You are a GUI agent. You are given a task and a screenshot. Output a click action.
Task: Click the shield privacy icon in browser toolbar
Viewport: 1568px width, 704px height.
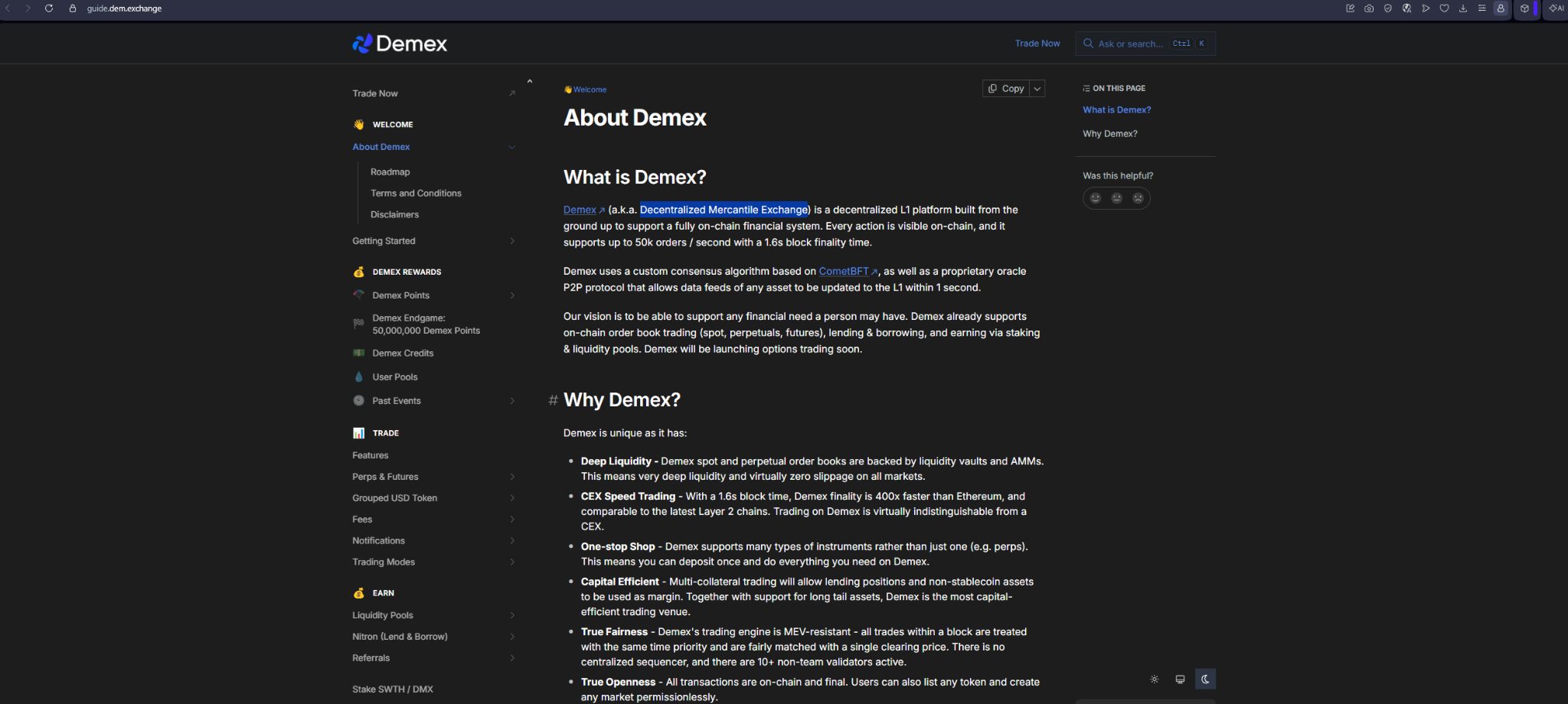click(x=1387, y=8)
